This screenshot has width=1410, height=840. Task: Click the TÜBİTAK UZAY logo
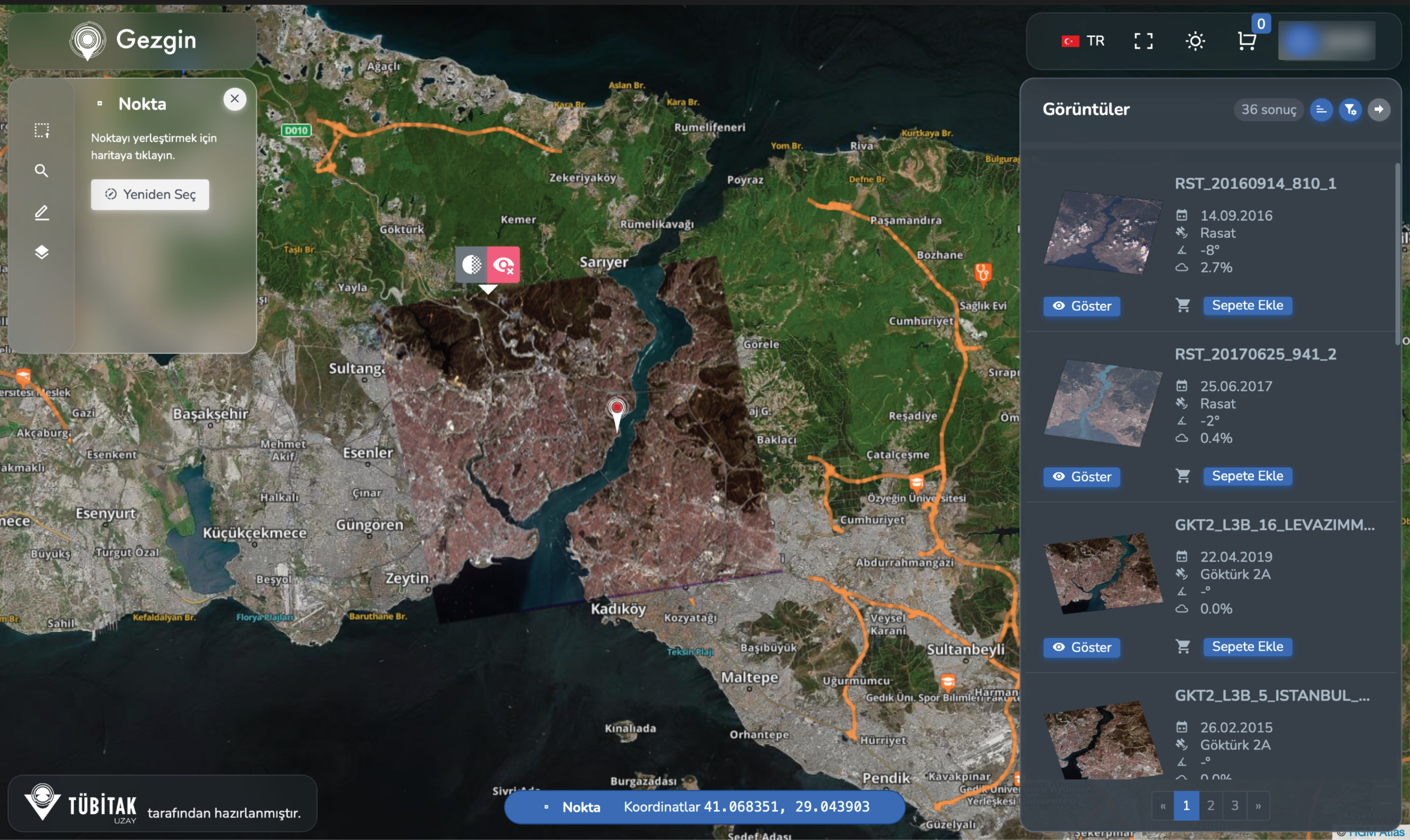pos(80,804)
